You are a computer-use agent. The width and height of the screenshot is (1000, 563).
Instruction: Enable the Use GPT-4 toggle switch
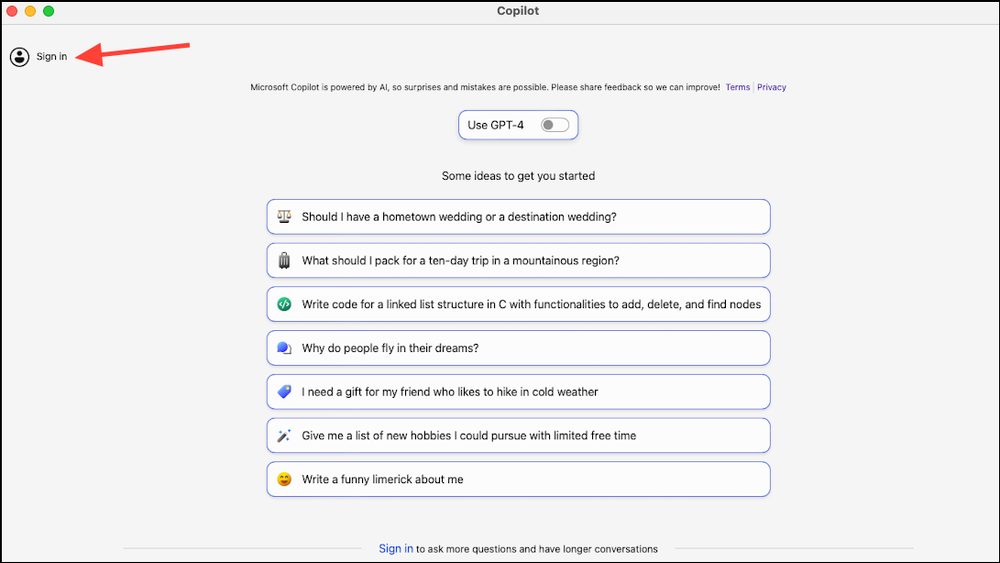point(554,125)
